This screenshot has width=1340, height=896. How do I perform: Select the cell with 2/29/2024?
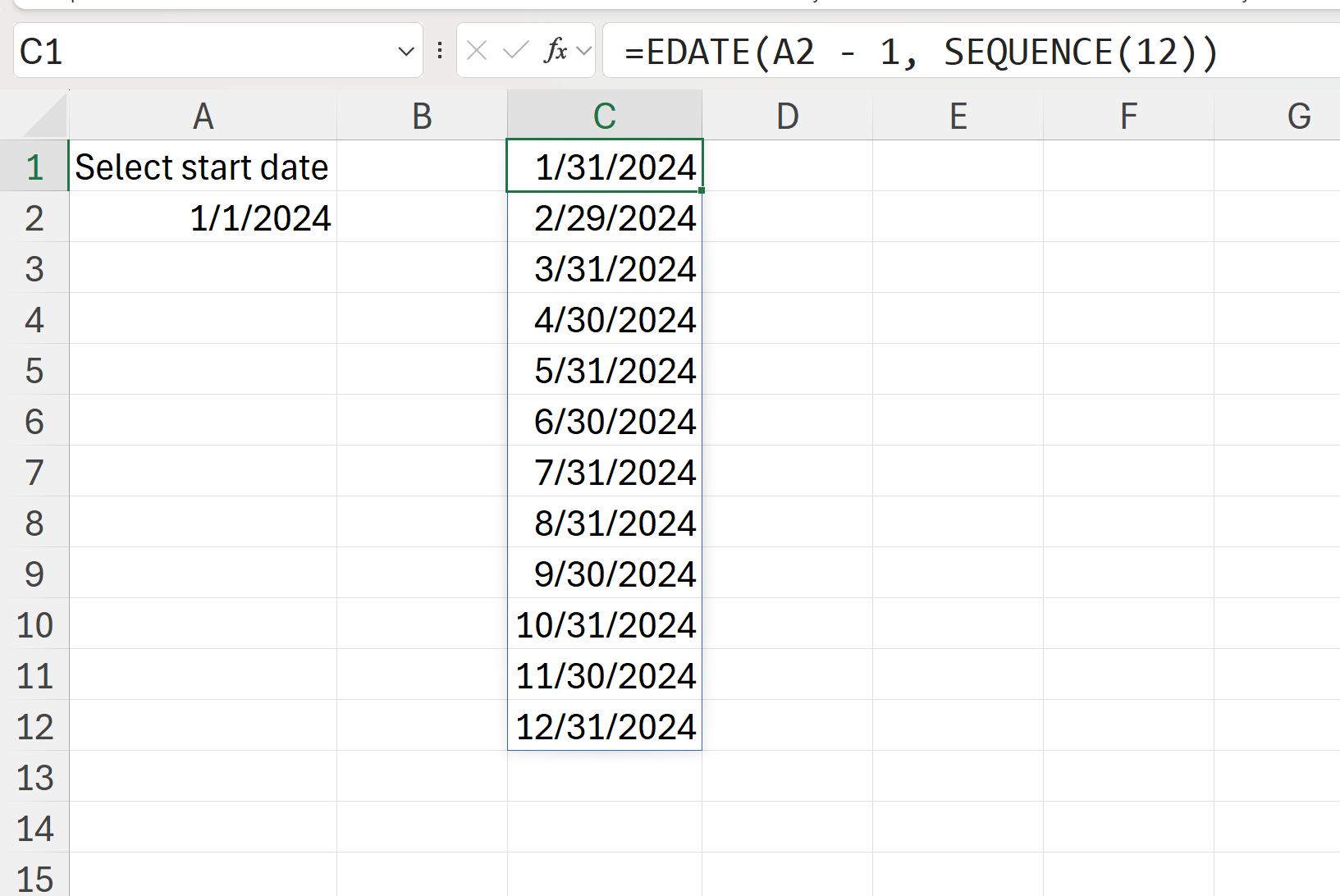pos(605,218)
